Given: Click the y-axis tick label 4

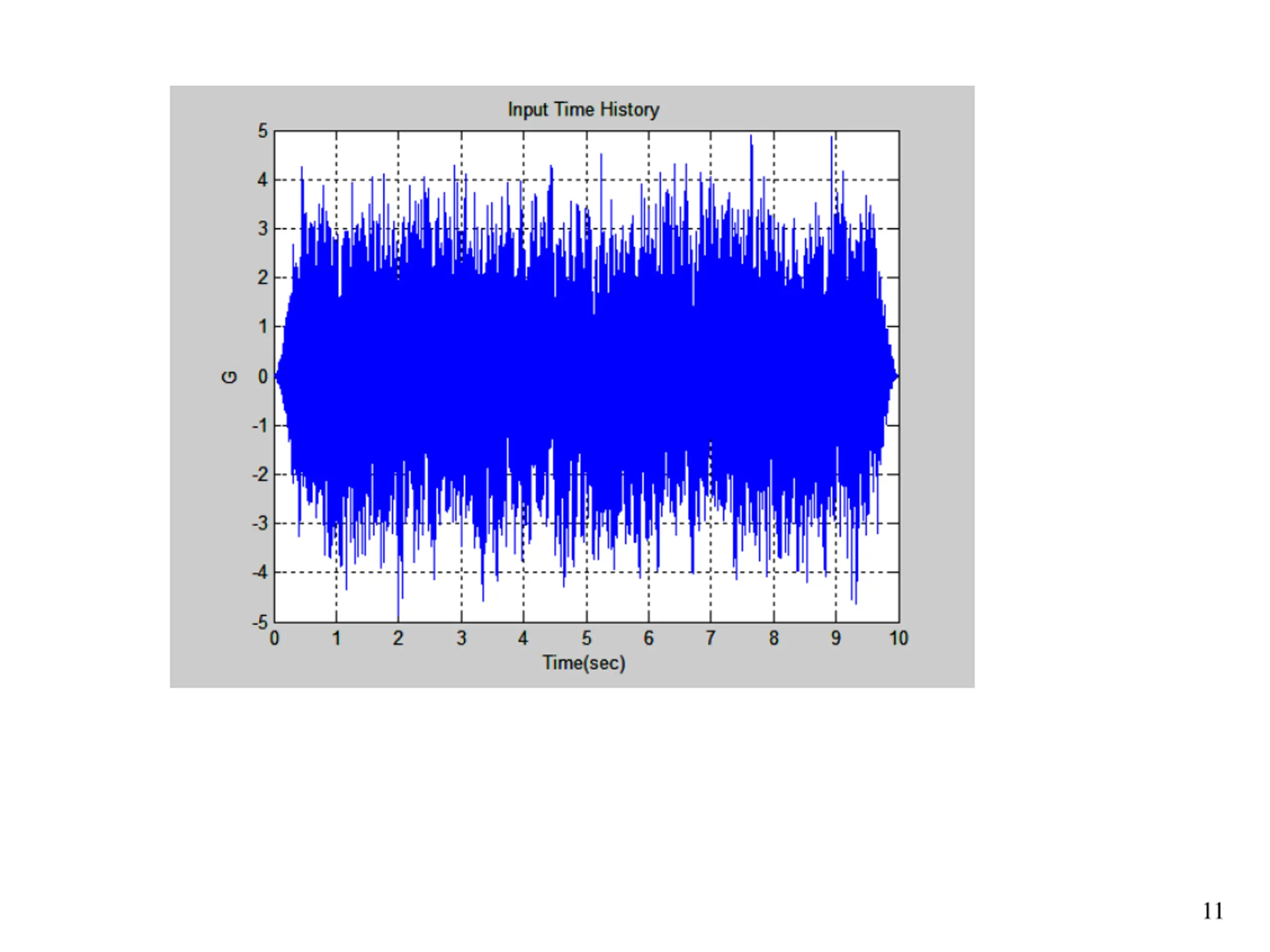Looking at the screenshot, I should tap(262, 180).
